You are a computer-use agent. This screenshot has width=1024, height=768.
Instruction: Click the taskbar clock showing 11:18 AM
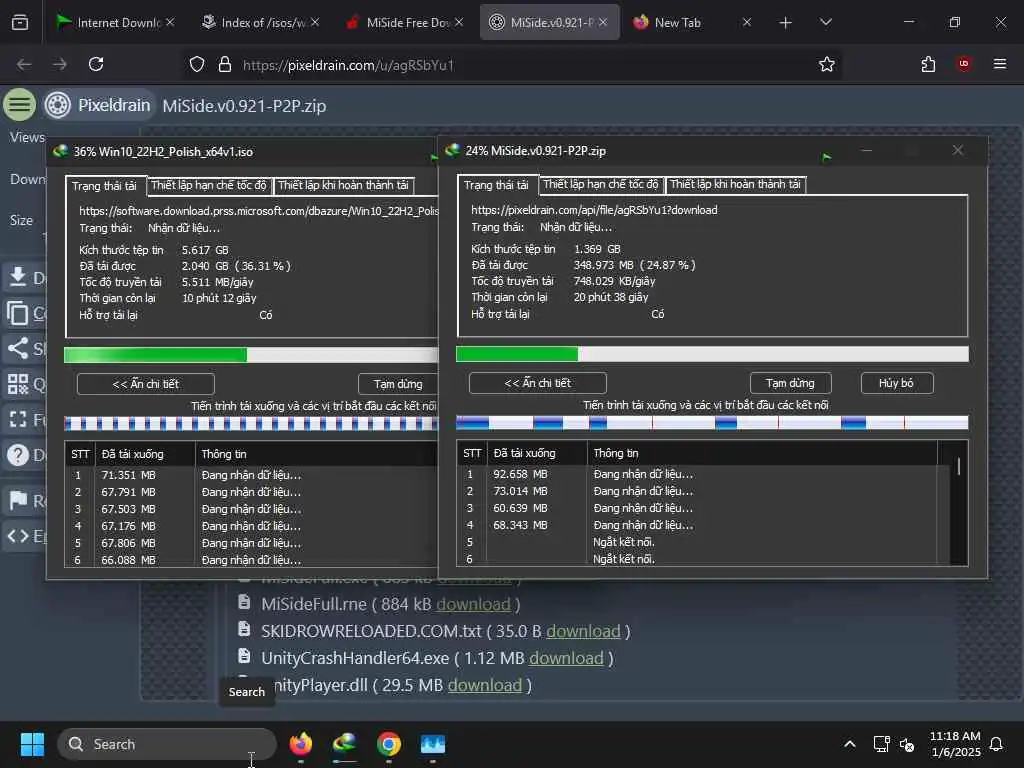click(x=955, y=744)
